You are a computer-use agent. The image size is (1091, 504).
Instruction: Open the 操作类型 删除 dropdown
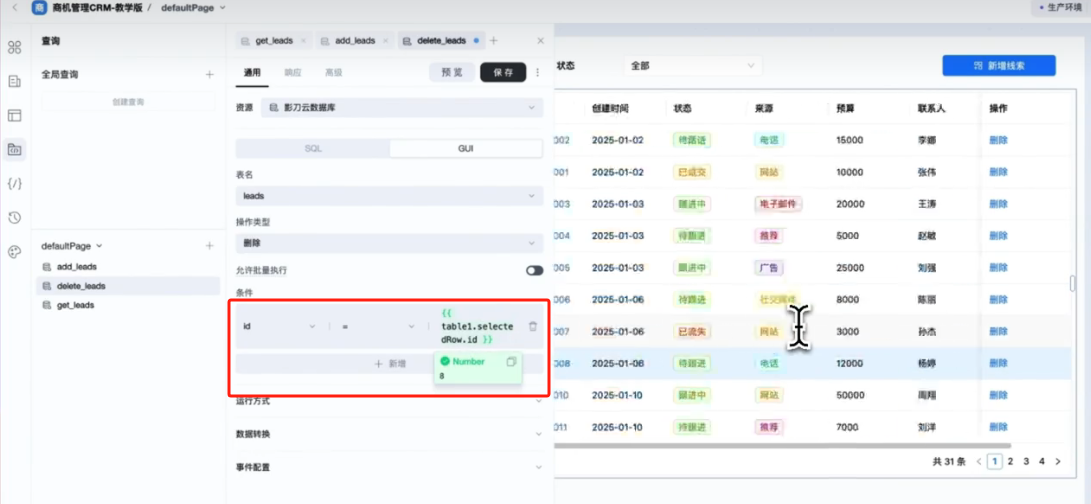point(389,243)
